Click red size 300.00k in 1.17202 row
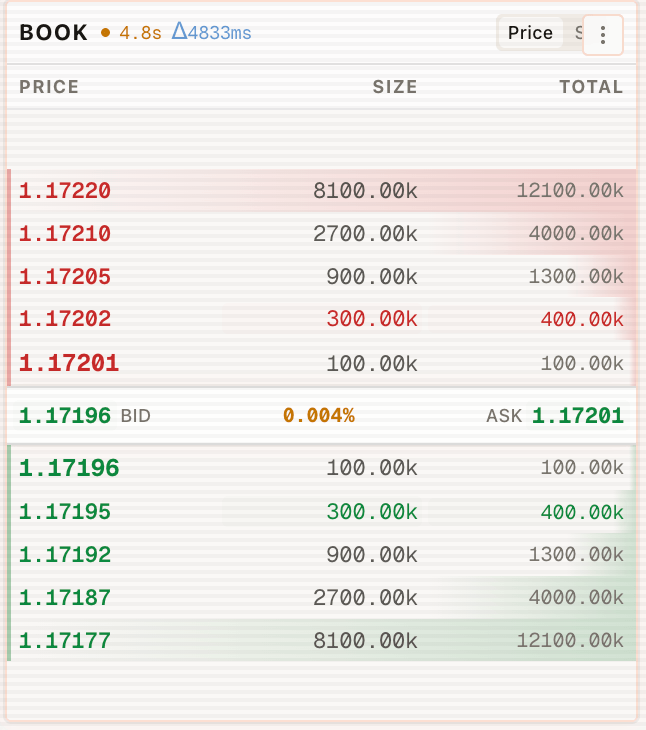The image size is (646, 730). point(372,319)
